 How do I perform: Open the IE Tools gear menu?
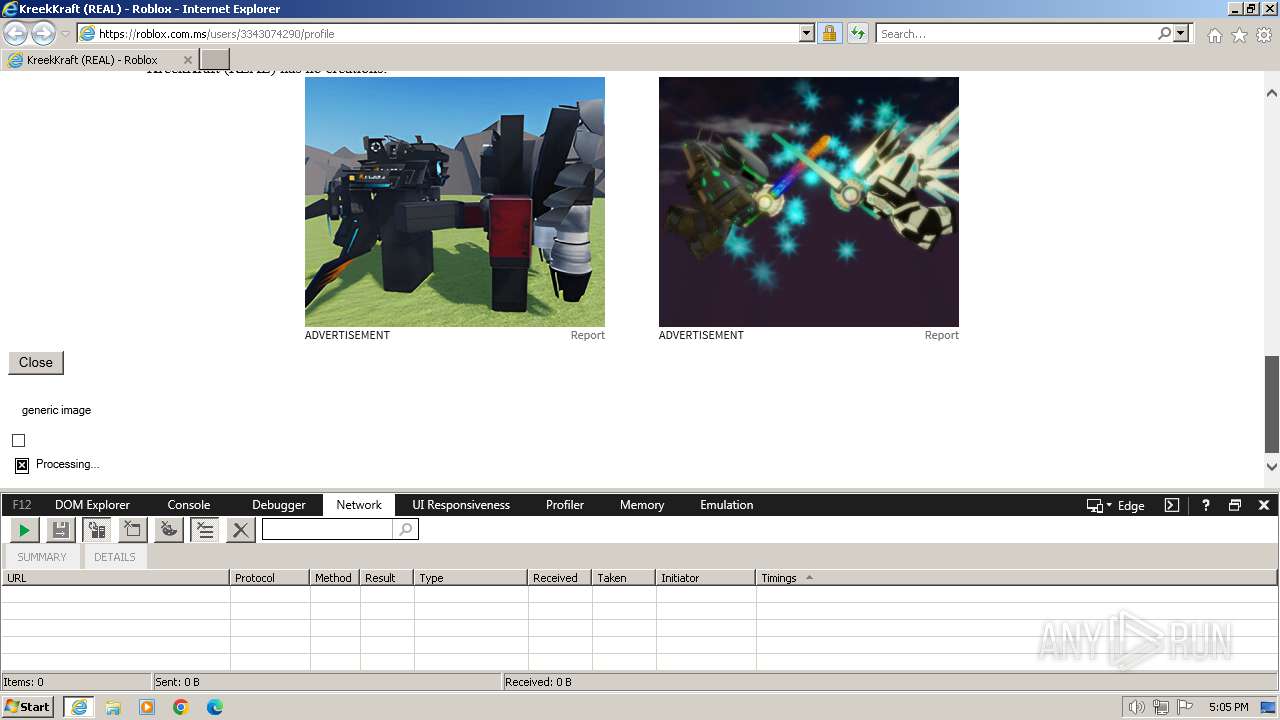[1264, 35]
